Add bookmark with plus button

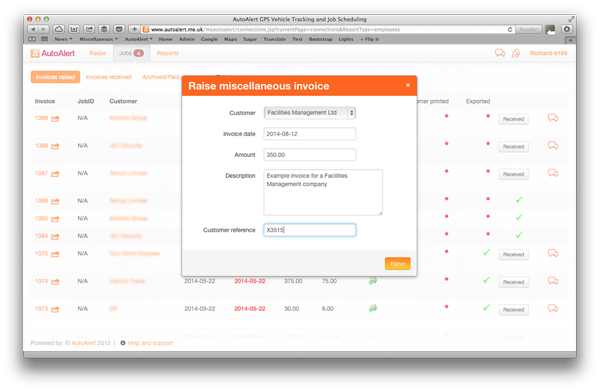pyautogui.click(x=134, y=29)
